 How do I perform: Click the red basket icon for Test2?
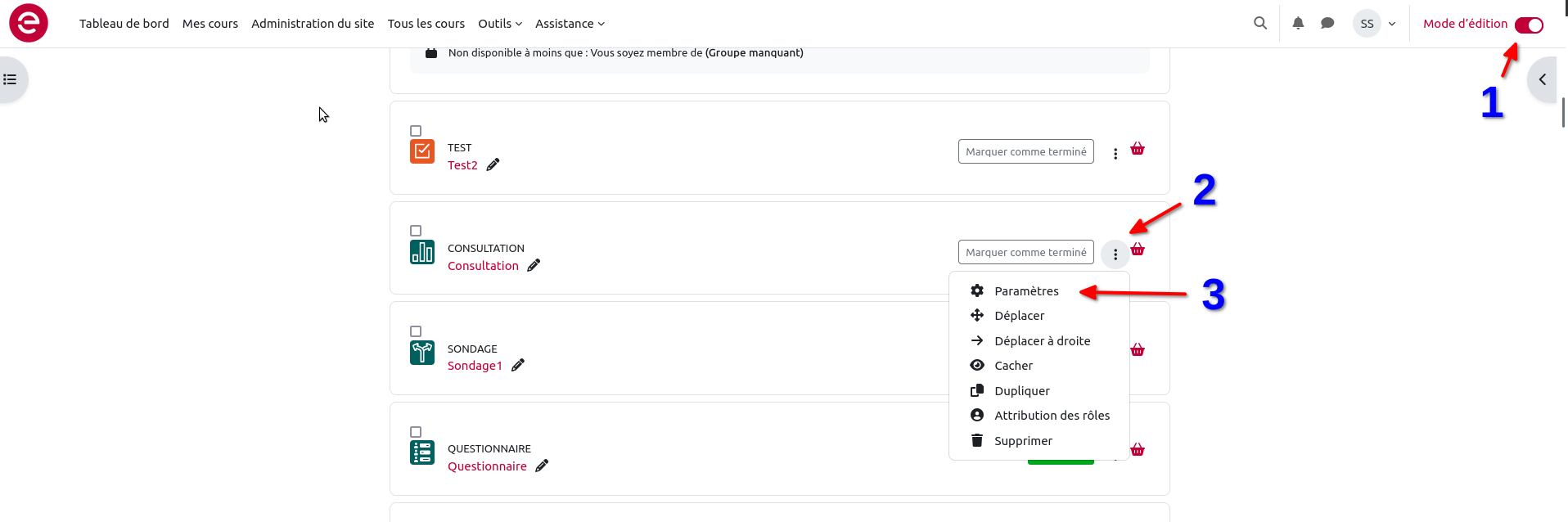coord(1138,149)
